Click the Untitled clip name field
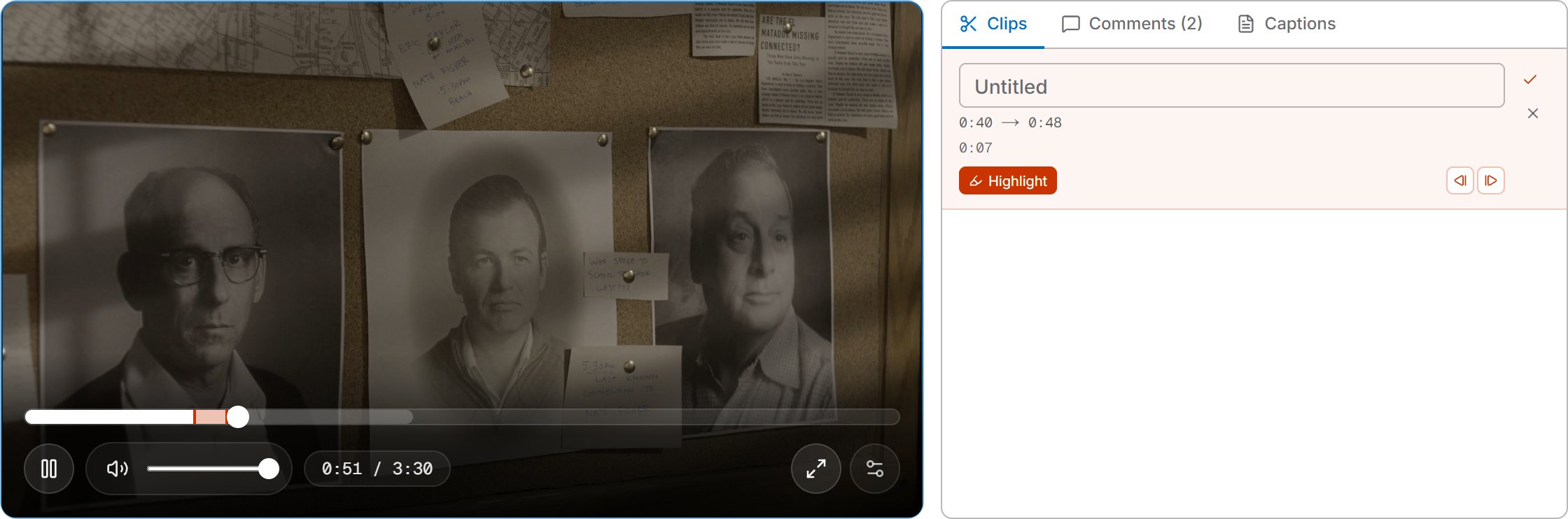1568x519 pixels. (1231, 86)
